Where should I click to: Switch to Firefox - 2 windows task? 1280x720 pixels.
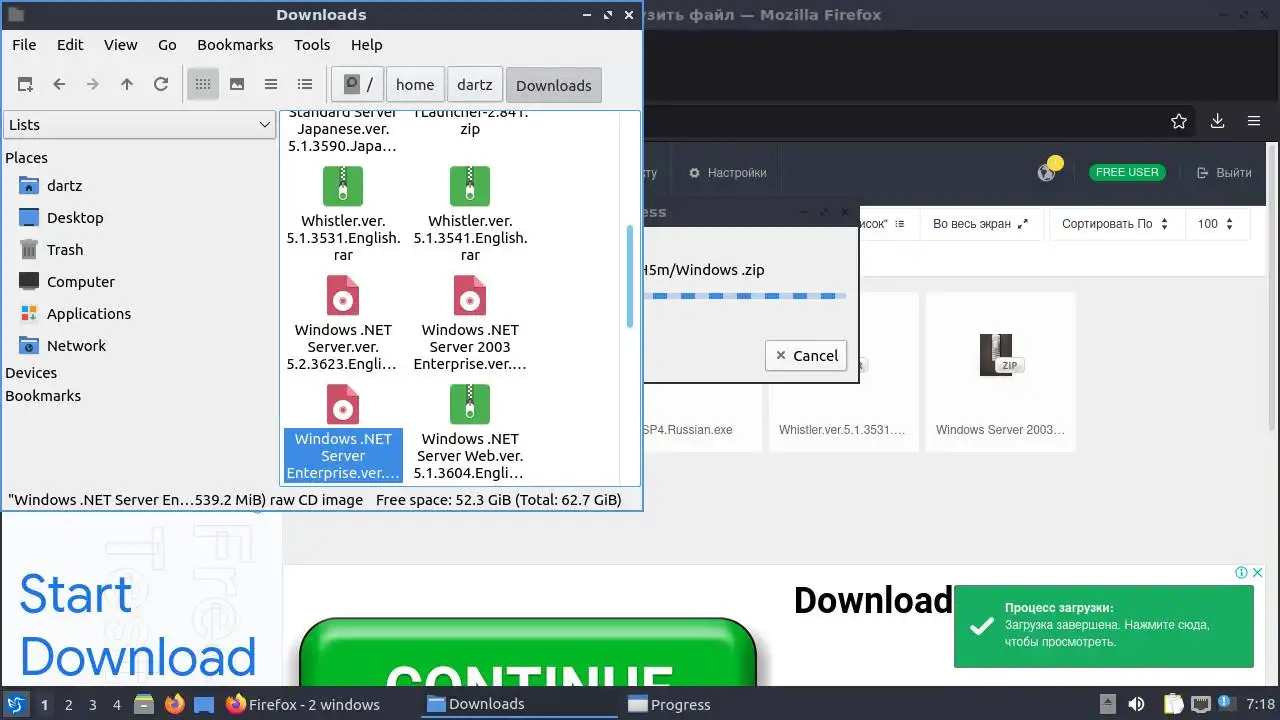coord(303,704)
